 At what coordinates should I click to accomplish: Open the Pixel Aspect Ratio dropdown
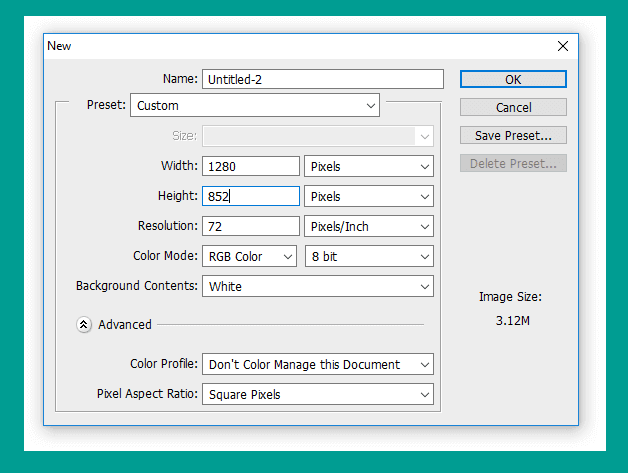318,394
